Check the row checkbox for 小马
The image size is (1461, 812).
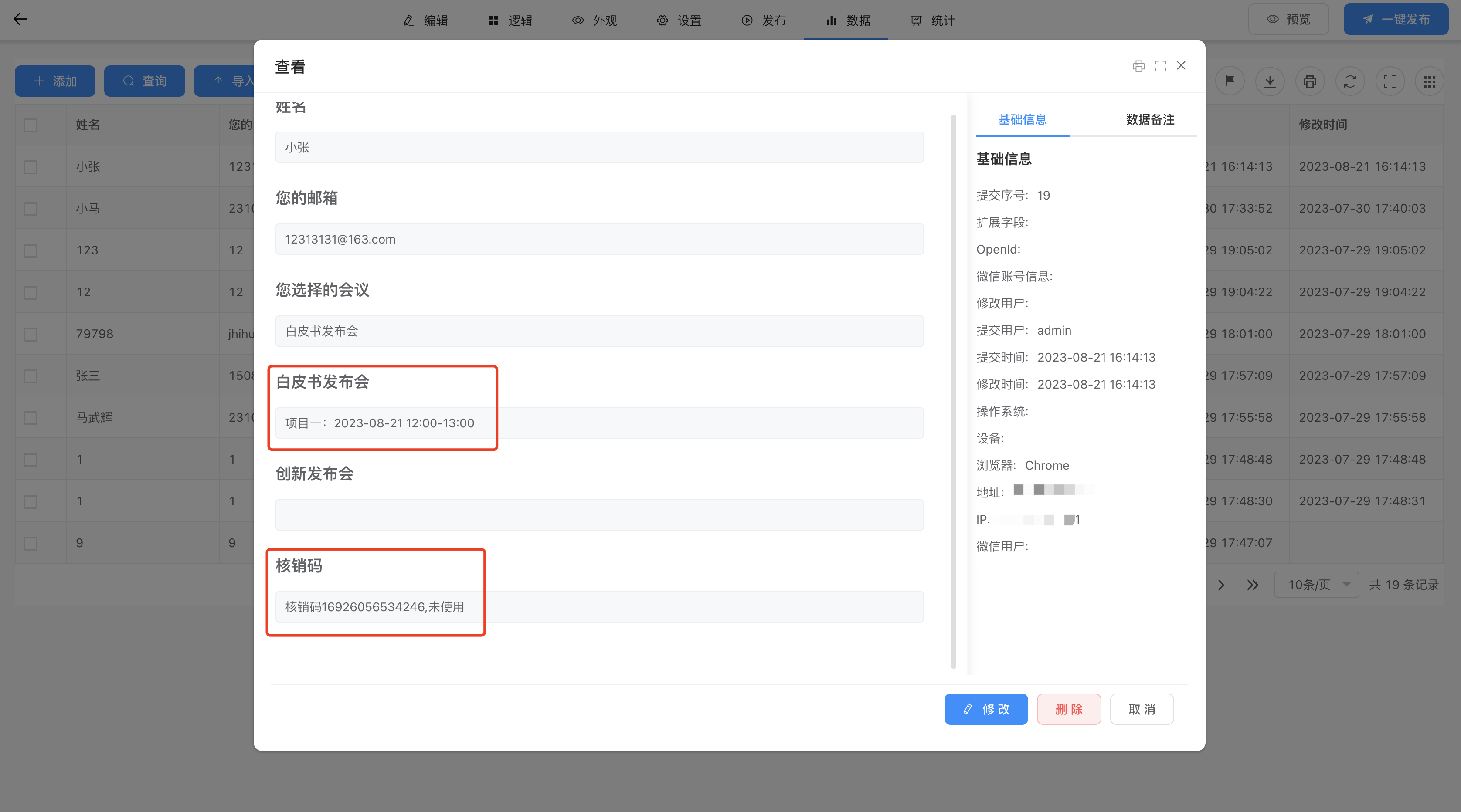click(31, 209)
